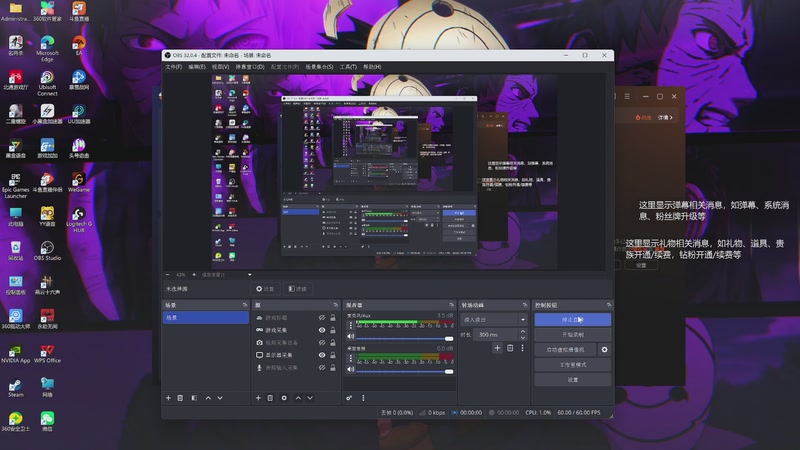
Task: Open the Docks (D) menu
Action: coord(250,67)
